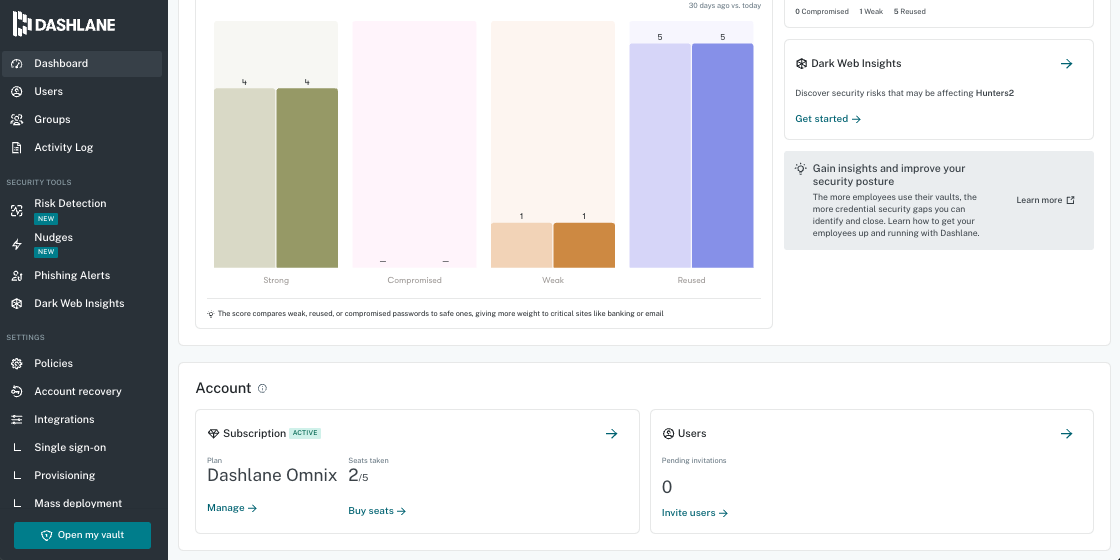Click the '30 days ago vs. today' label

click(x=725, y=6)
